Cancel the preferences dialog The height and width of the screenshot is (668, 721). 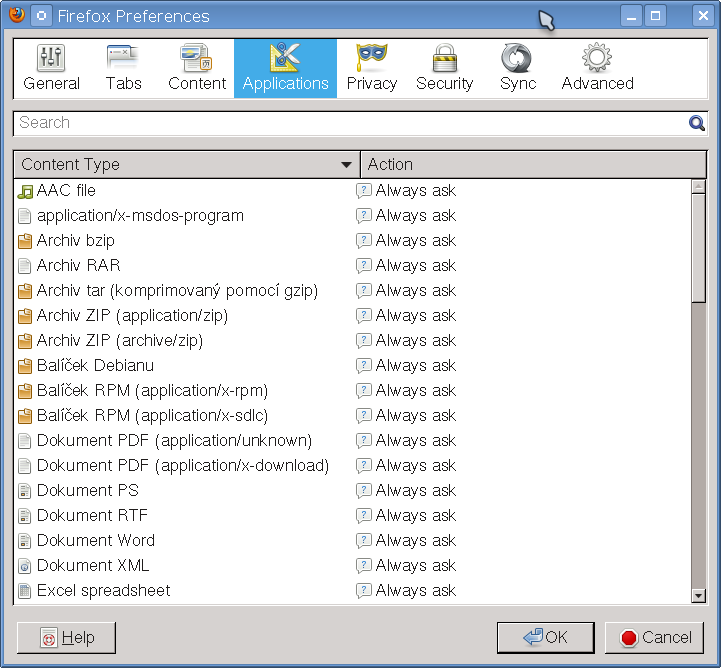pos(654,638)
